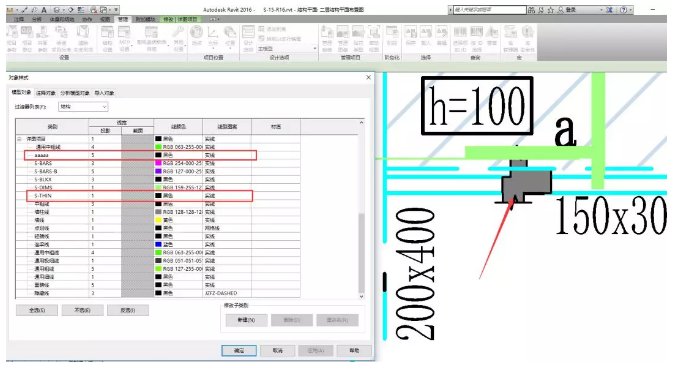Open the 附加模块 ribbon tab

145,19
